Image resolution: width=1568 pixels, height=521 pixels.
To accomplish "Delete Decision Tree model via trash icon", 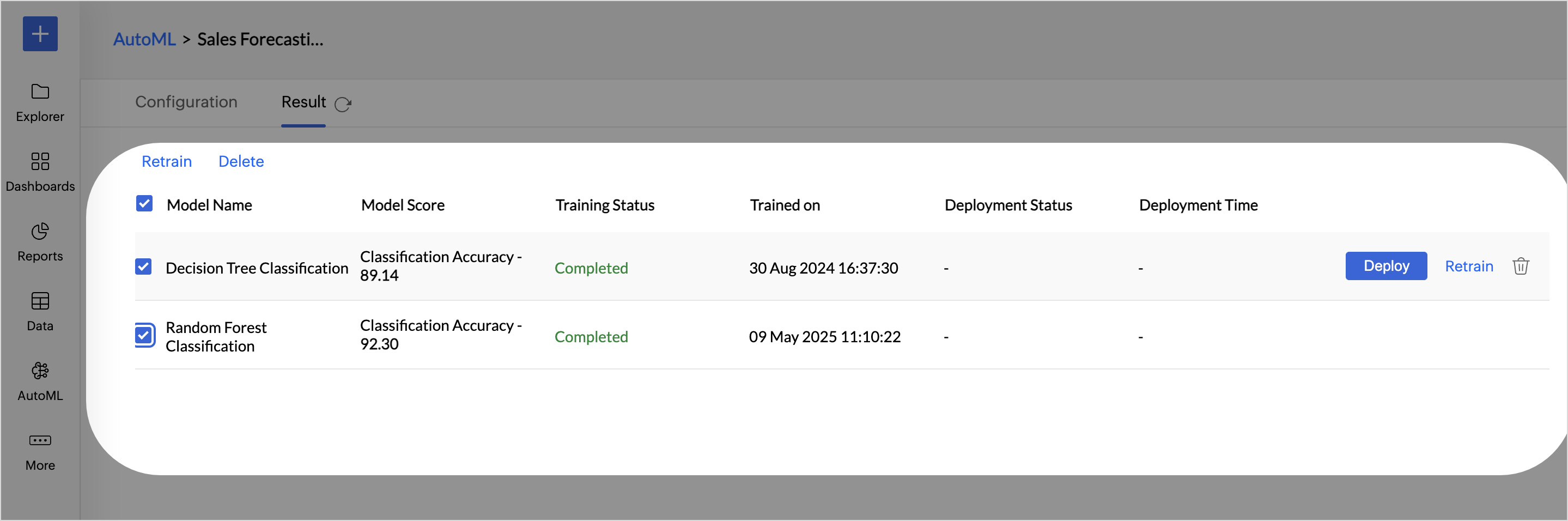I will click(x=1521, y=266).
